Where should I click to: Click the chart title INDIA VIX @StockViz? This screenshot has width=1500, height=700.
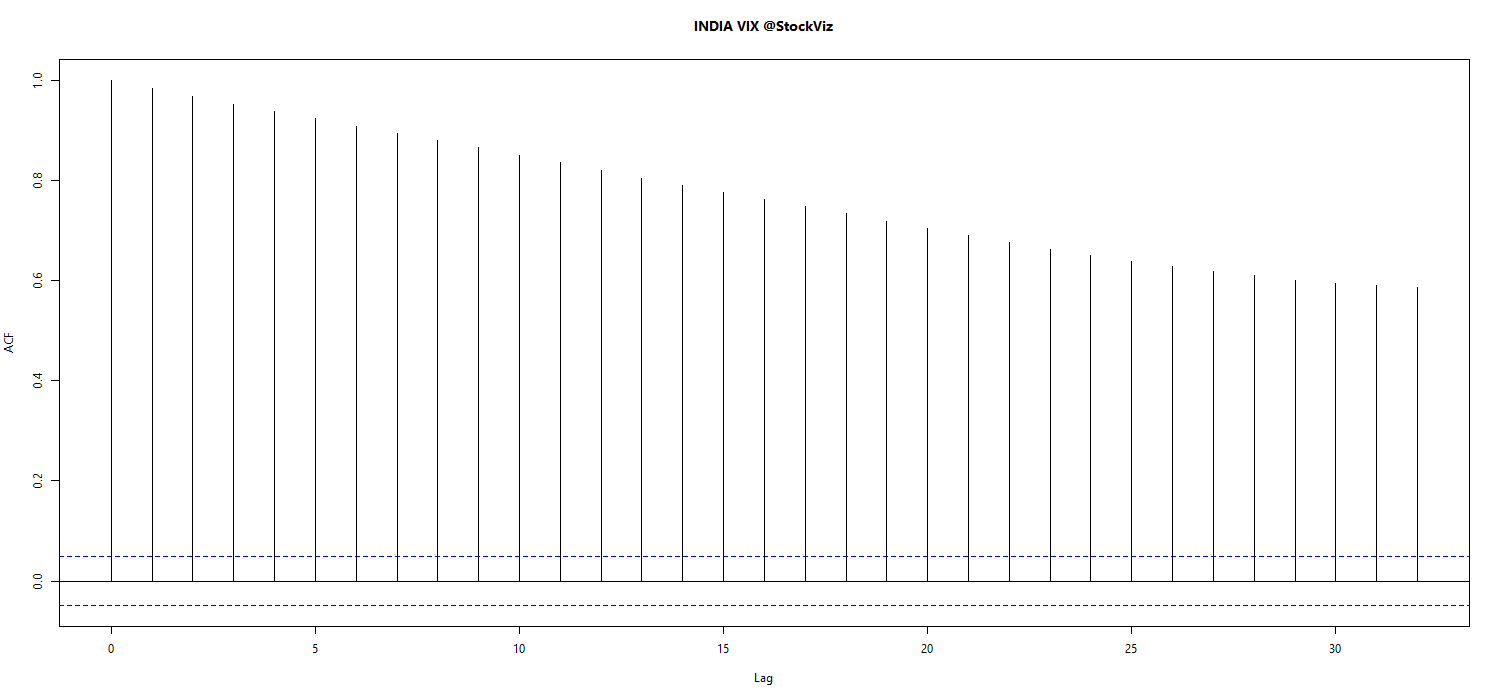tap(763, 27)
